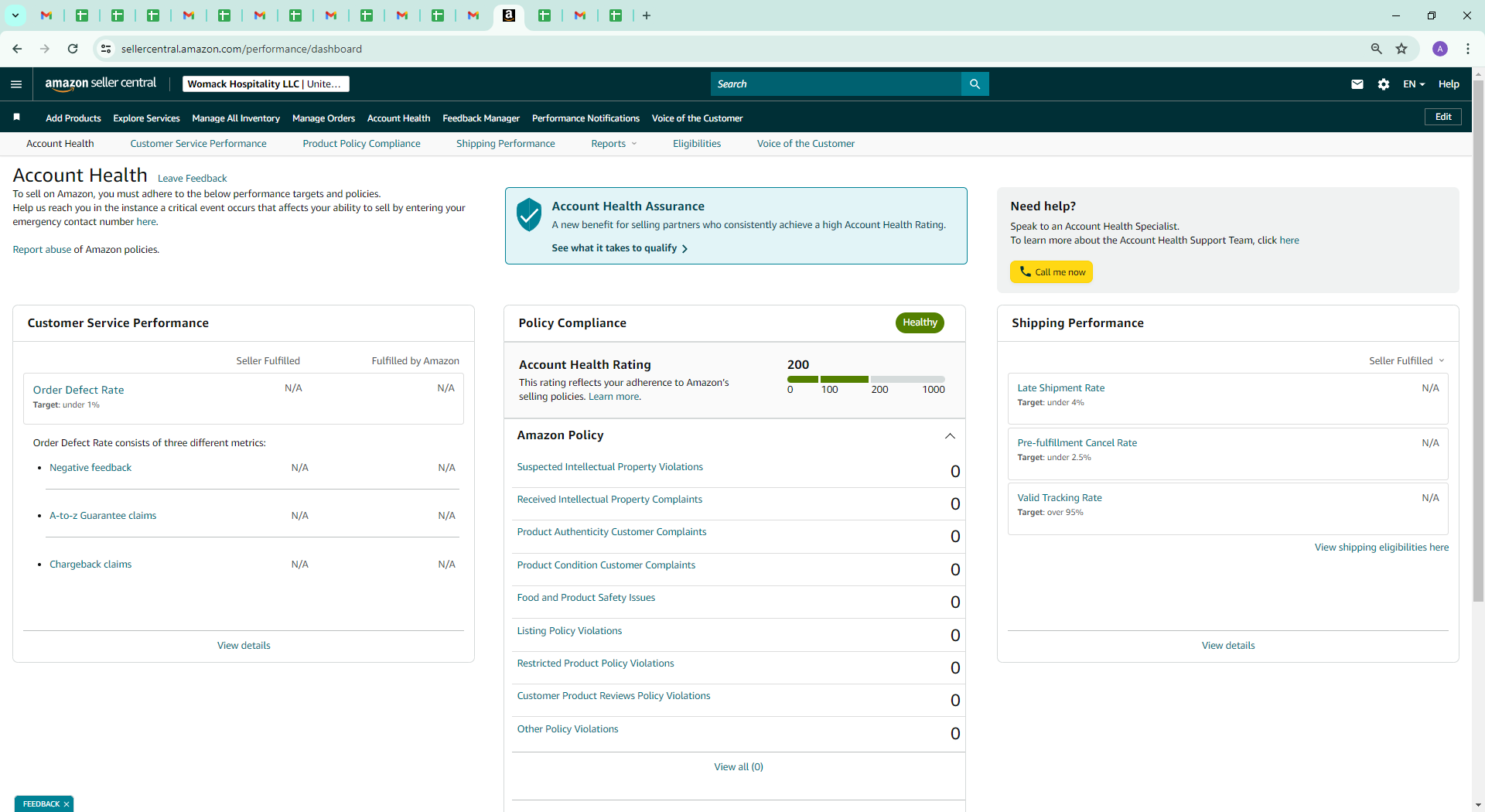This screenshot has width=1485, height=812.
Task: Click the Leave Feedback link
Action: tap(192, 179)
